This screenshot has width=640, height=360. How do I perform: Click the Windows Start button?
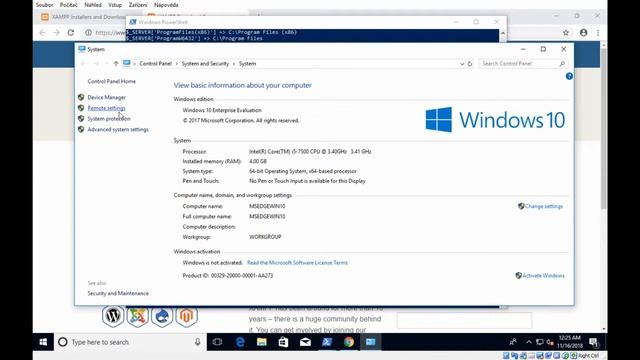[43, 342]
